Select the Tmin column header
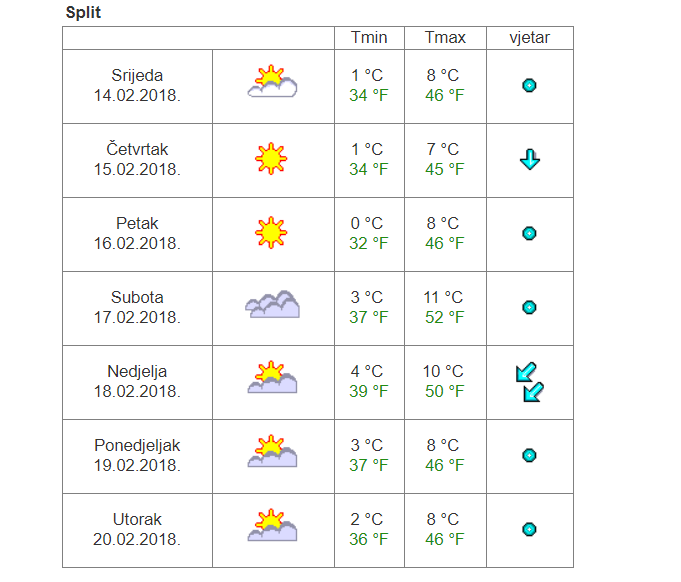681x582 pixels. coord(369,38)
